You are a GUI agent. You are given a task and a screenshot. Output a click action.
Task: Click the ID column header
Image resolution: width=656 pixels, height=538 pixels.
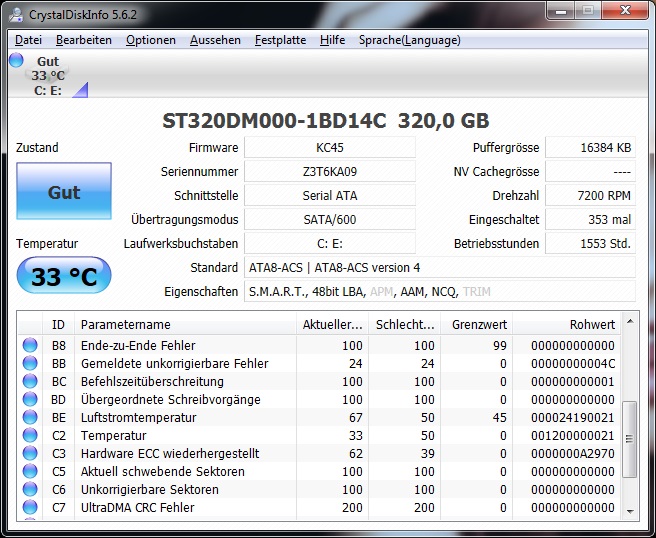pyautogui.click(x=59, y=324)
